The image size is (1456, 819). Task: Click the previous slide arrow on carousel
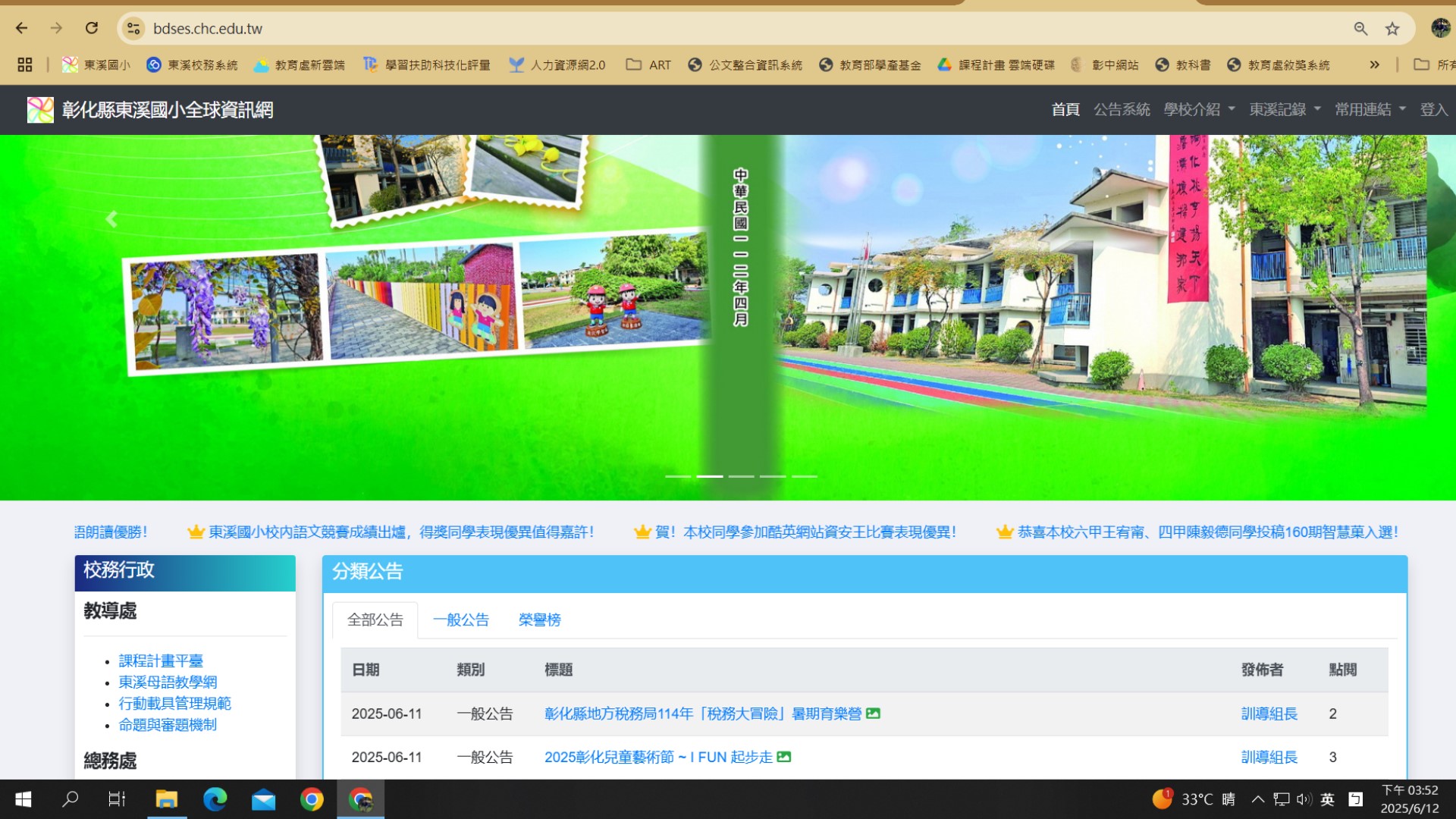point(111,220)
